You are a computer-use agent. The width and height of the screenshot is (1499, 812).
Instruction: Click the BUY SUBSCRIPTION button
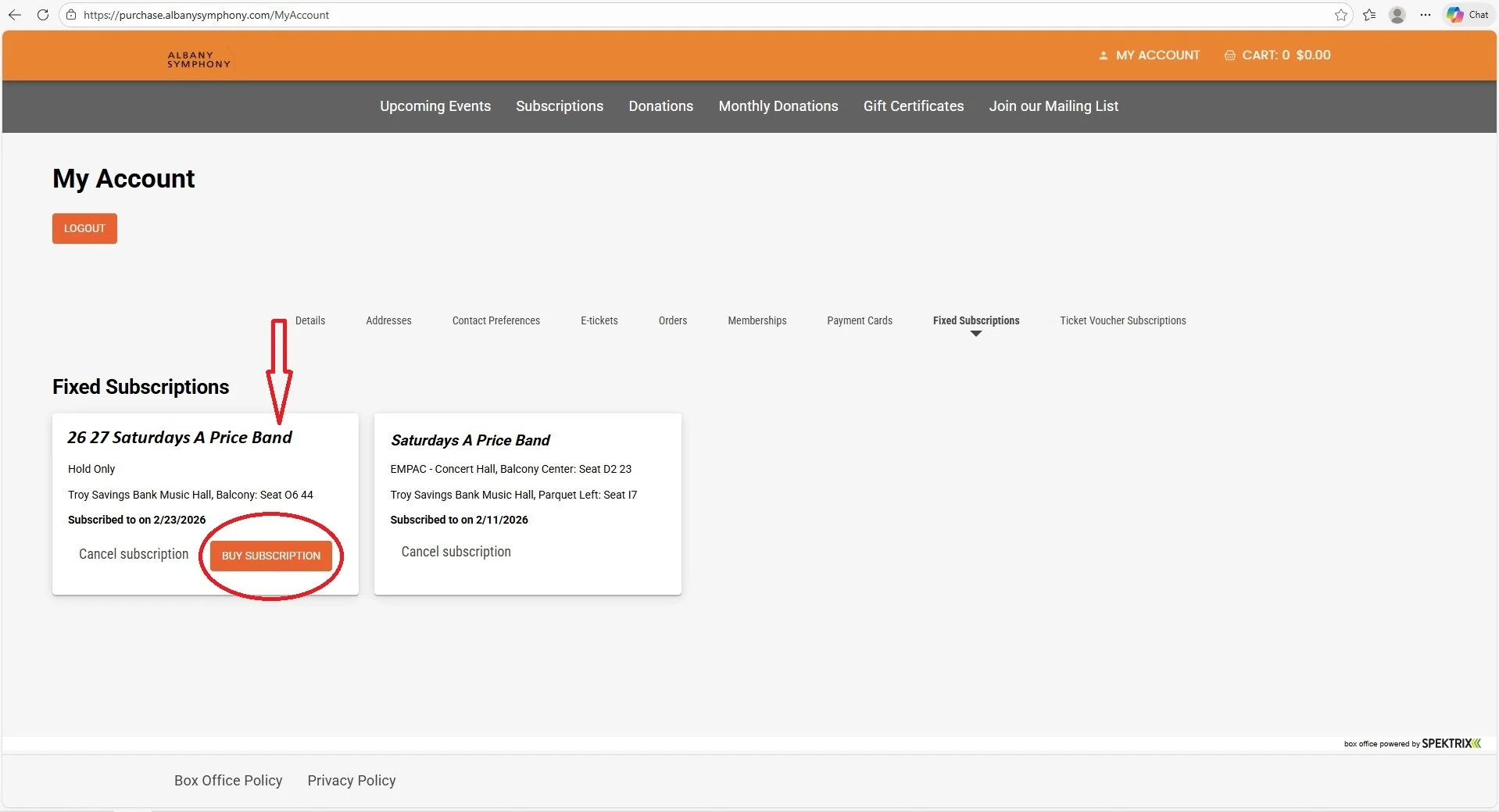coord(270,556)
